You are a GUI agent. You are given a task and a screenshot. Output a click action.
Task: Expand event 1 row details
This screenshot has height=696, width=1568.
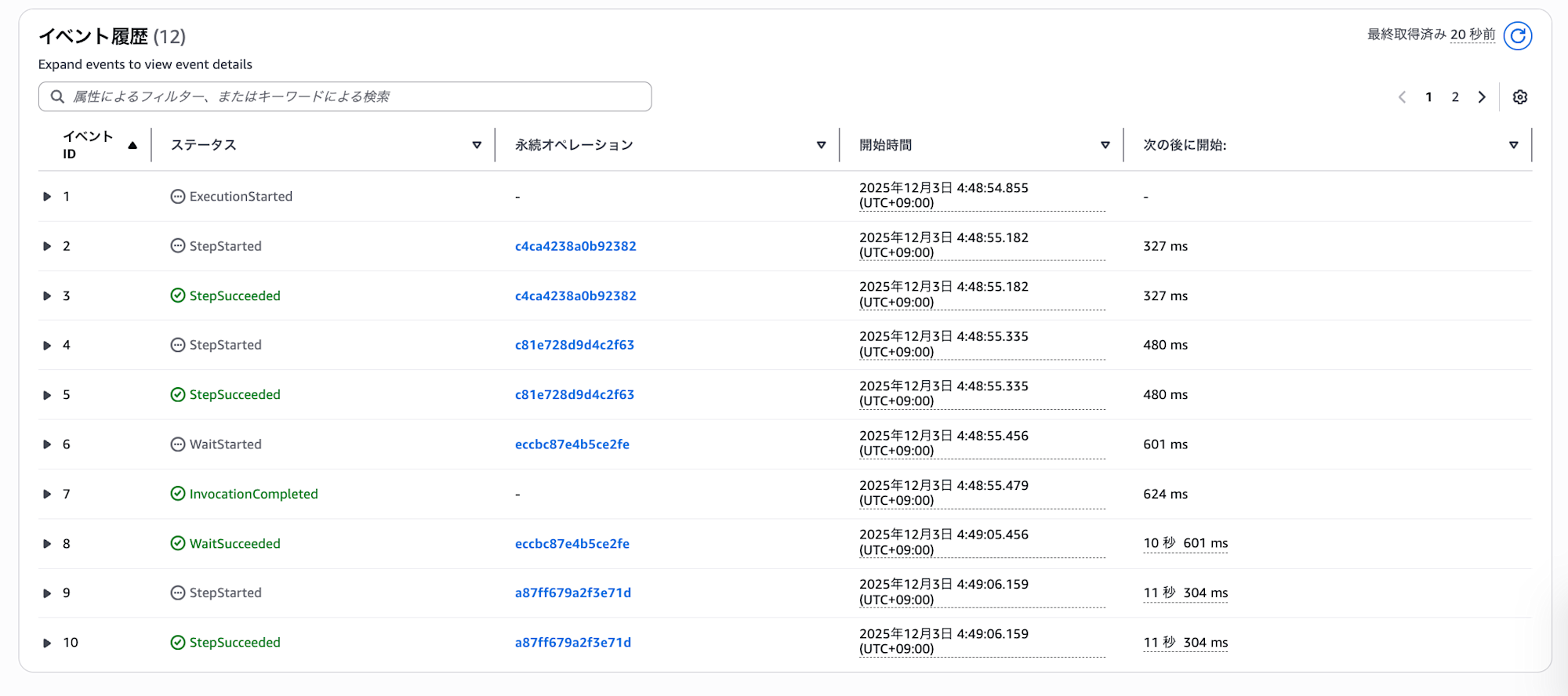point(47,197)
